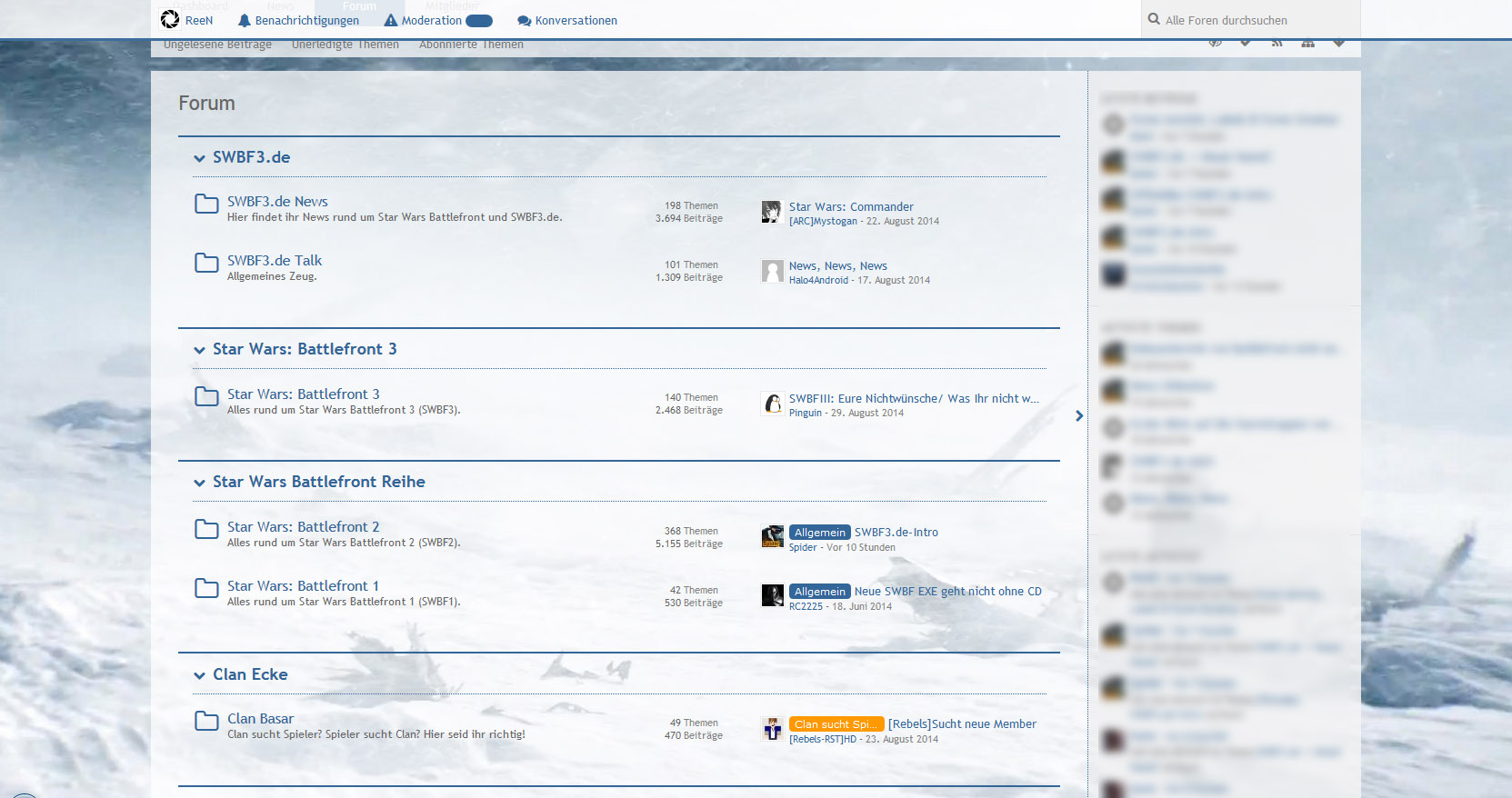Open the SWBF3.de News board
The image size is (1512, 798).
pos(277,202)
